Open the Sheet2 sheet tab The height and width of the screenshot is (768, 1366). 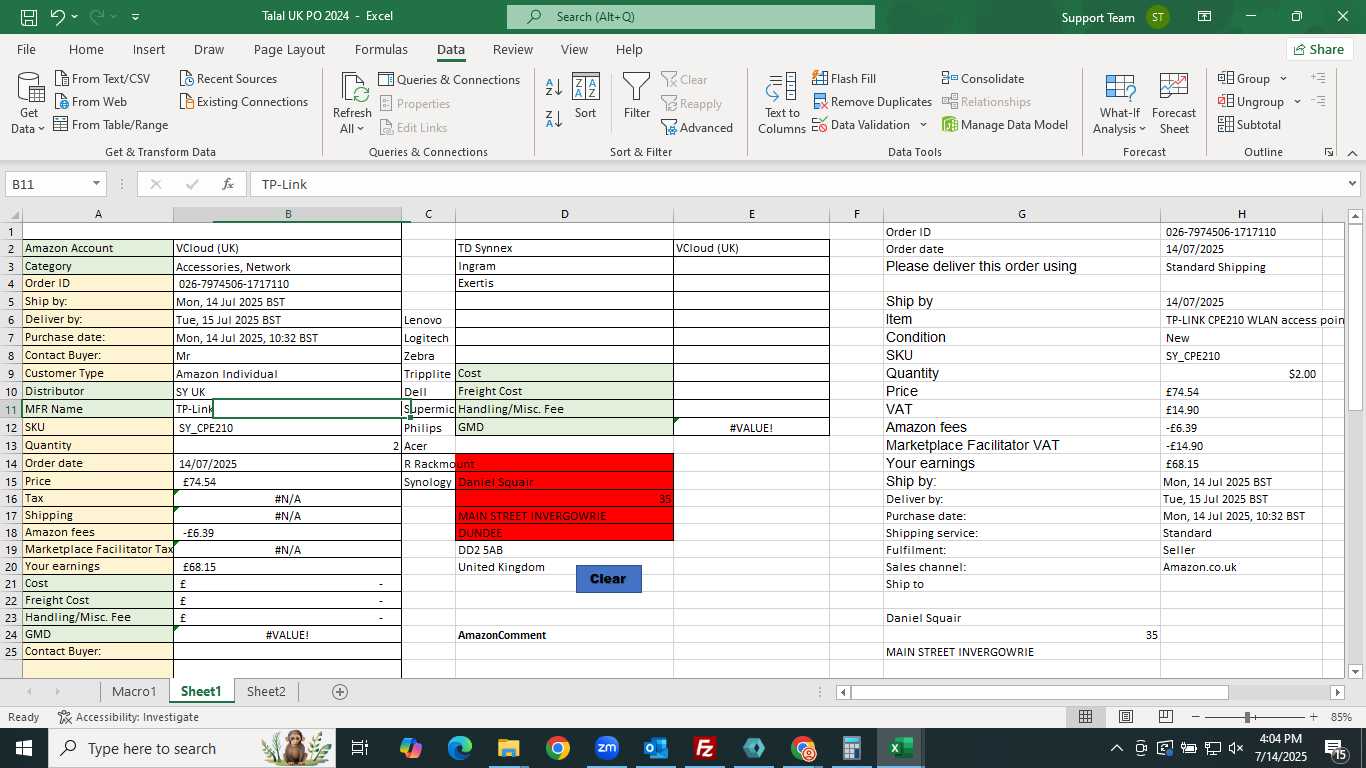[x=266, y=691]
